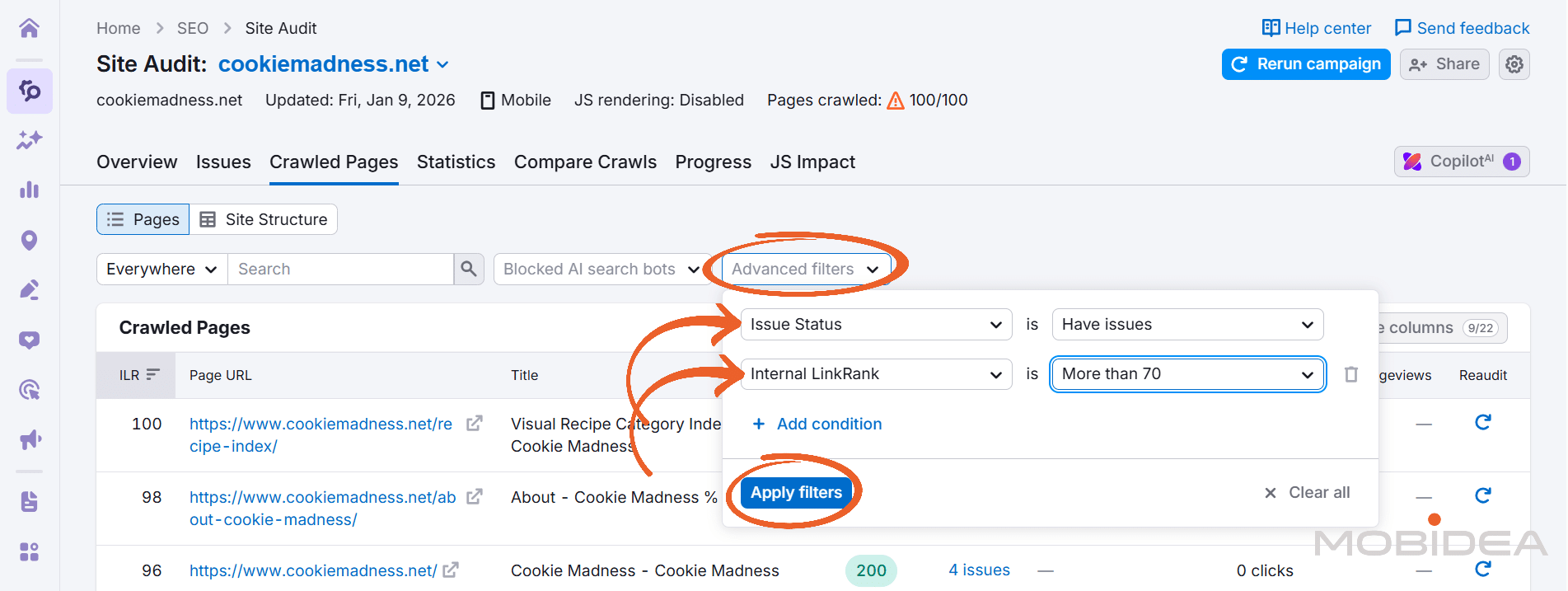Click the Share button
This screenshot has height=591, width=1568.
1444,64
